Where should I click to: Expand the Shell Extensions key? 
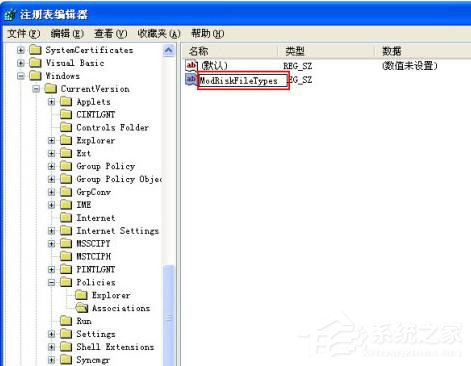click(x=51, y=347)
